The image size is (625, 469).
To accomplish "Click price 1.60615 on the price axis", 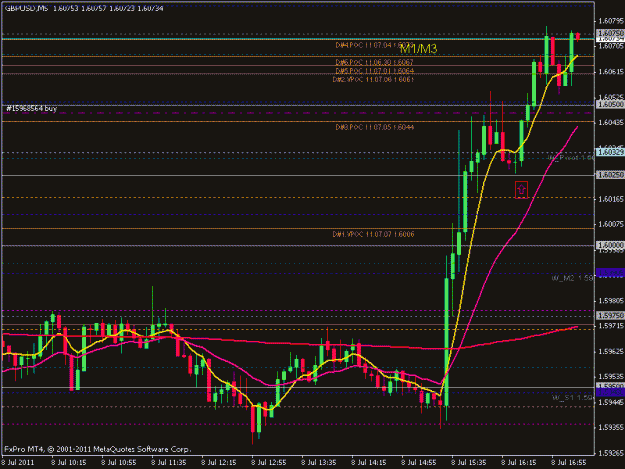I will coord(611,72).
